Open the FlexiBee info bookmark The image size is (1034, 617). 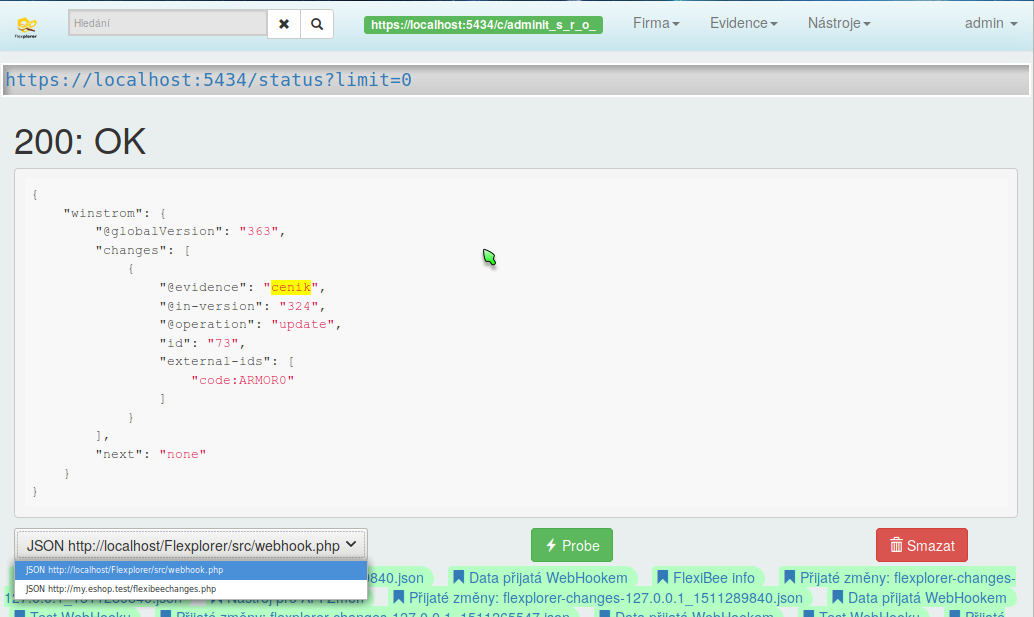pyautogui.click(x=706, y=578)
